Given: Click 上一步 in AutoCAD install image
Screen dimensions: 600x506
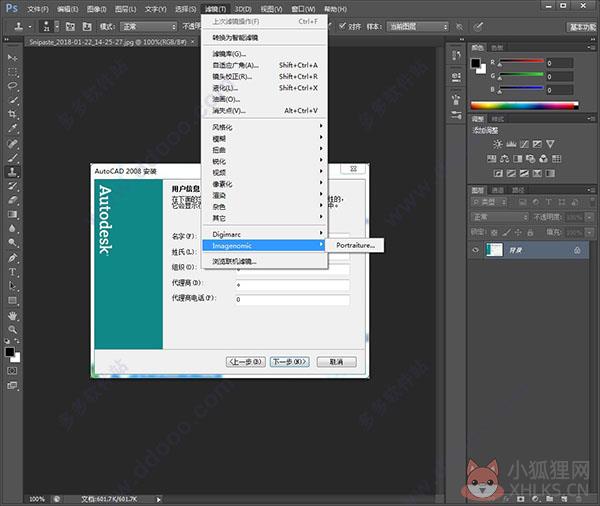Looking at the screenshot, I should click(x=246, y=362).
